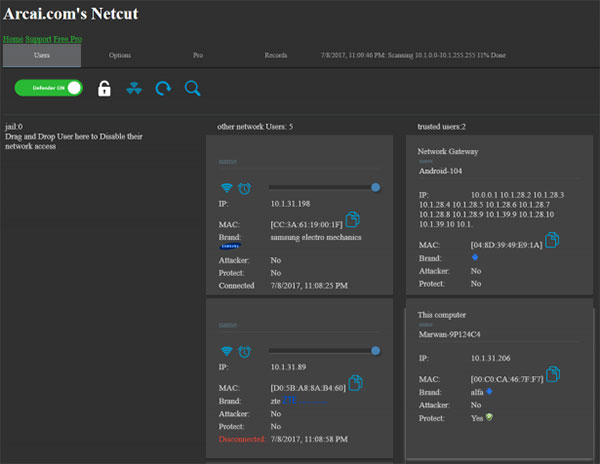Copy gateway MAC 04:8D:39:49:E9:1A

[552, 240]
